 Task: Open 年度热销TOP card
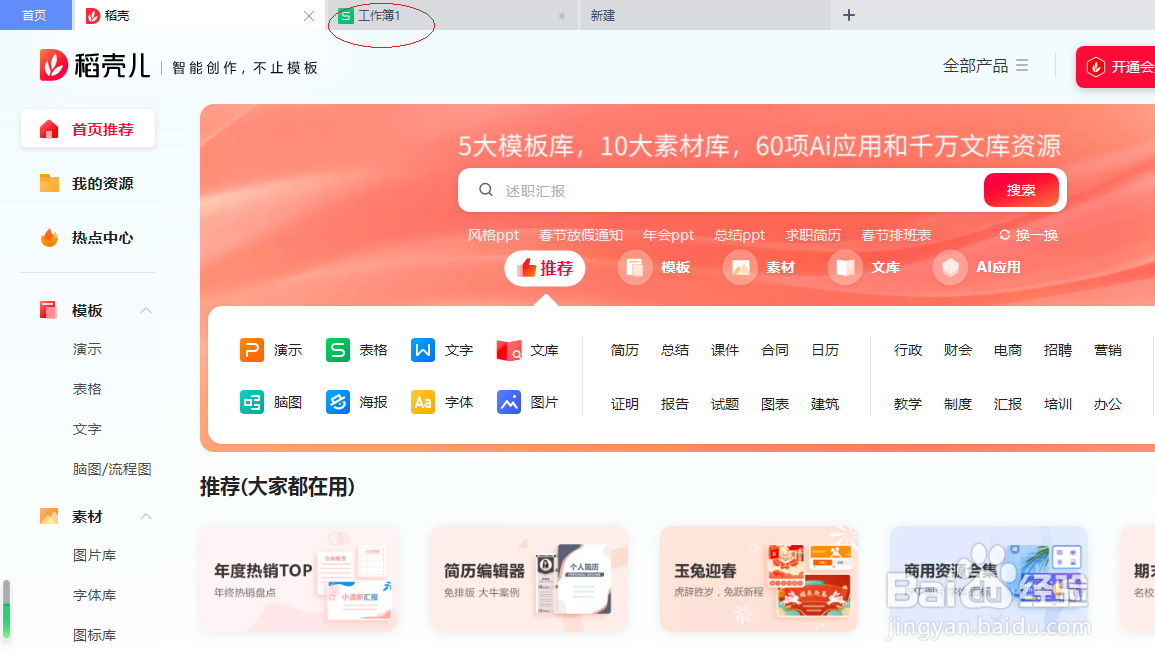(299, 579)
